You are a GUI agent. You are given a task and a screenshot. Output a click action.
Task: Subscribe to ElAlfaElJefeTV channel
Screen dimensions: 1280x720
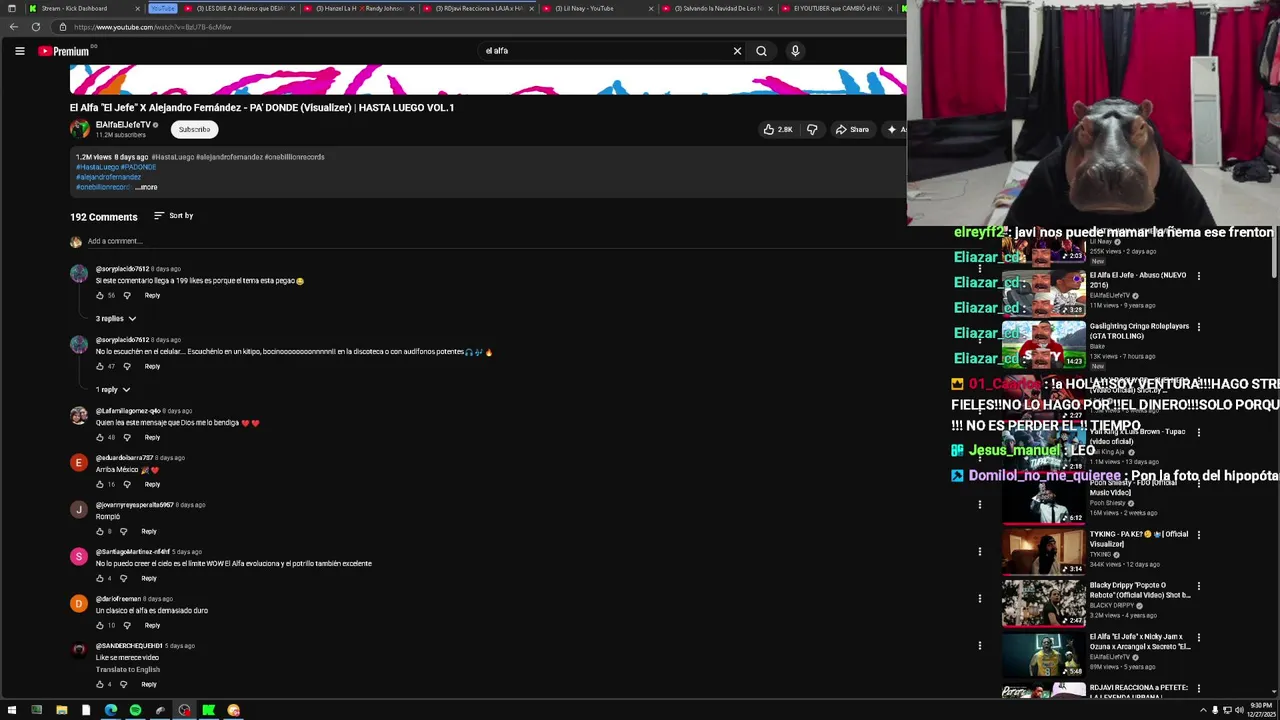(194, 129)
